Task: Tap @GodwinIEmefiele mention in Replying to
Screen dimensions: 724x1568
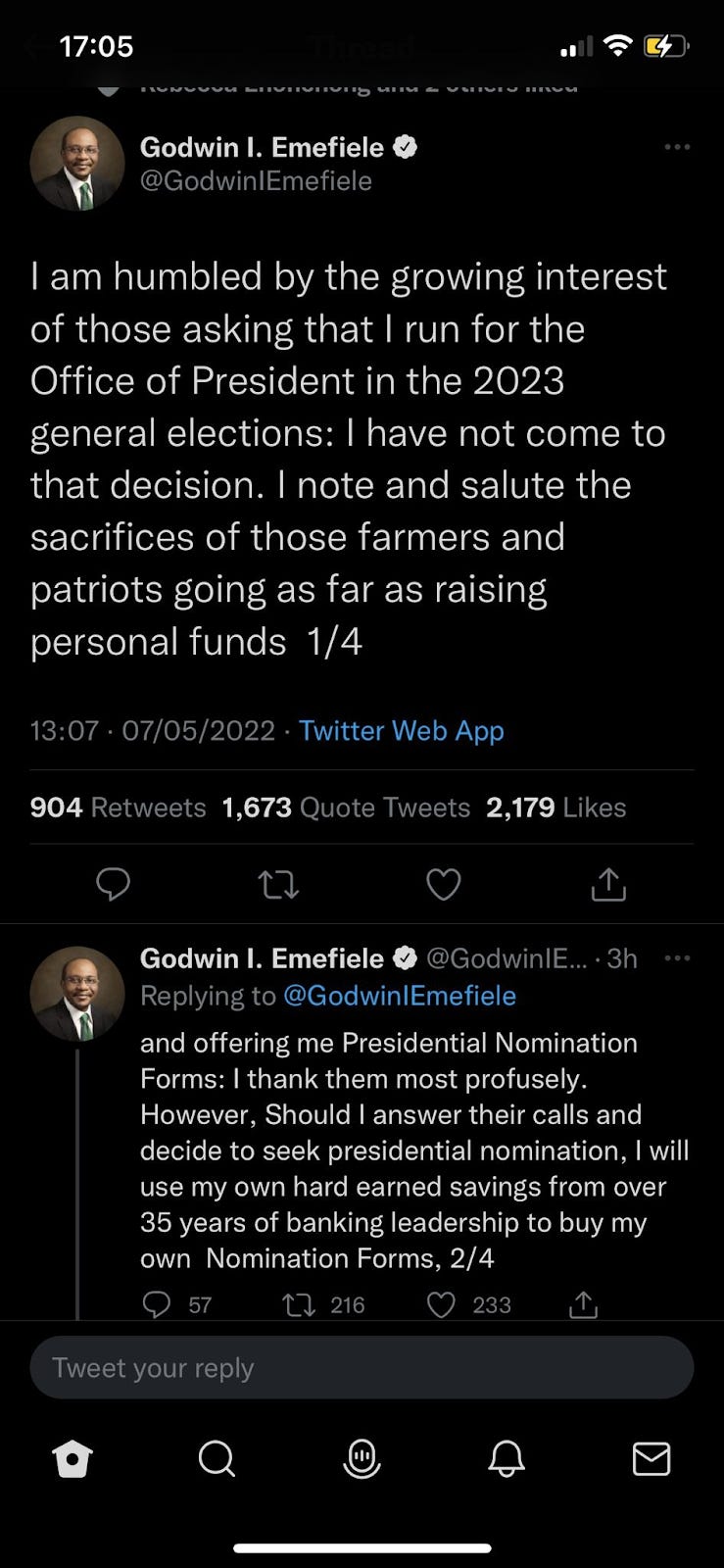Action: coord(399,996)
